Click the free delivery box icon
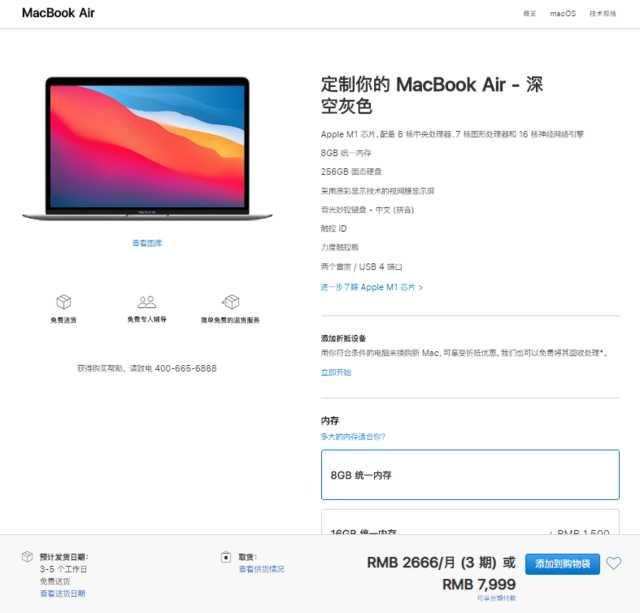This screenshot has width=640, height=613. click(x=64, y=302)
